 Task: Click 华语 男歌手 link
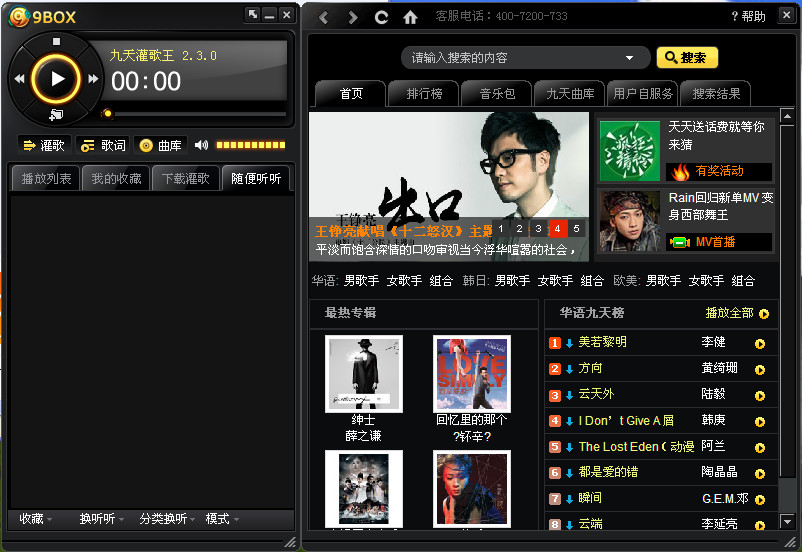pyautogui.click(x=362, y=281)
